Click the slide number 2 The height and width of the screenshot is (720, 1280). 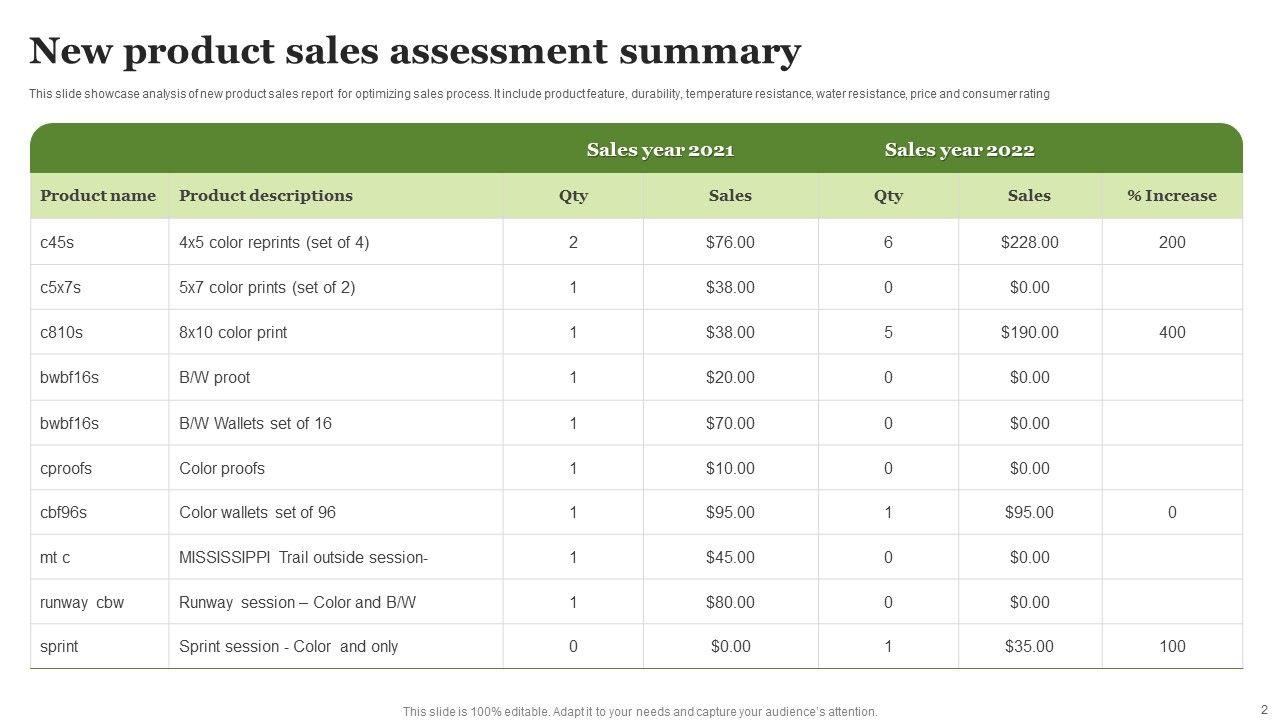pyautogui.click(x=1264, y=708)
